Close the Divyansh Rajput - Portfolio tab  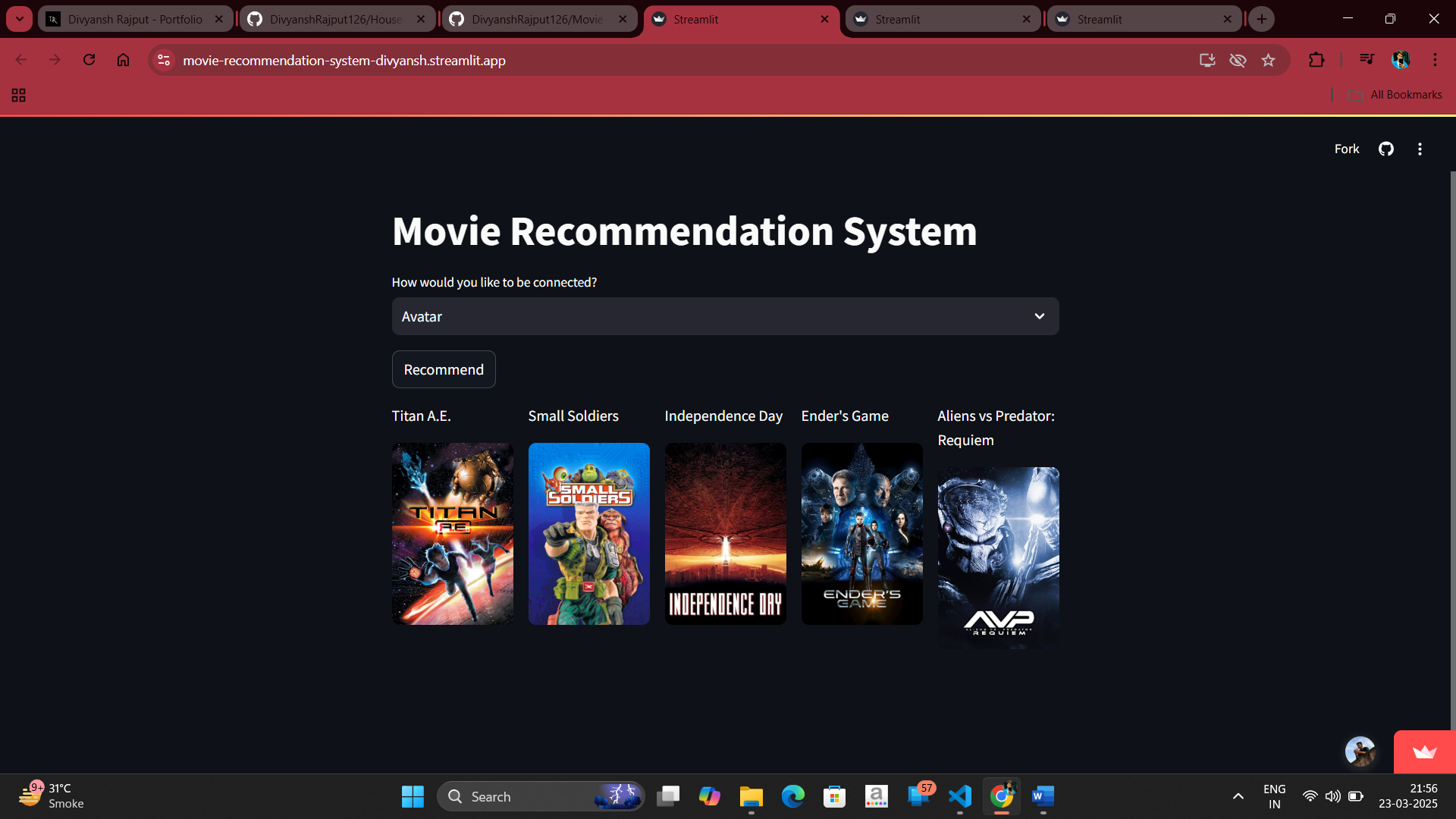point(219,20)
